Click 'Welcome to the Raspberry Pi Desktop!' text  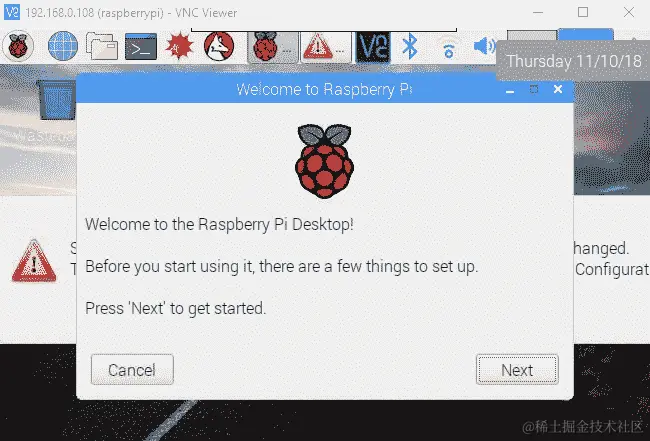point(219,225)
